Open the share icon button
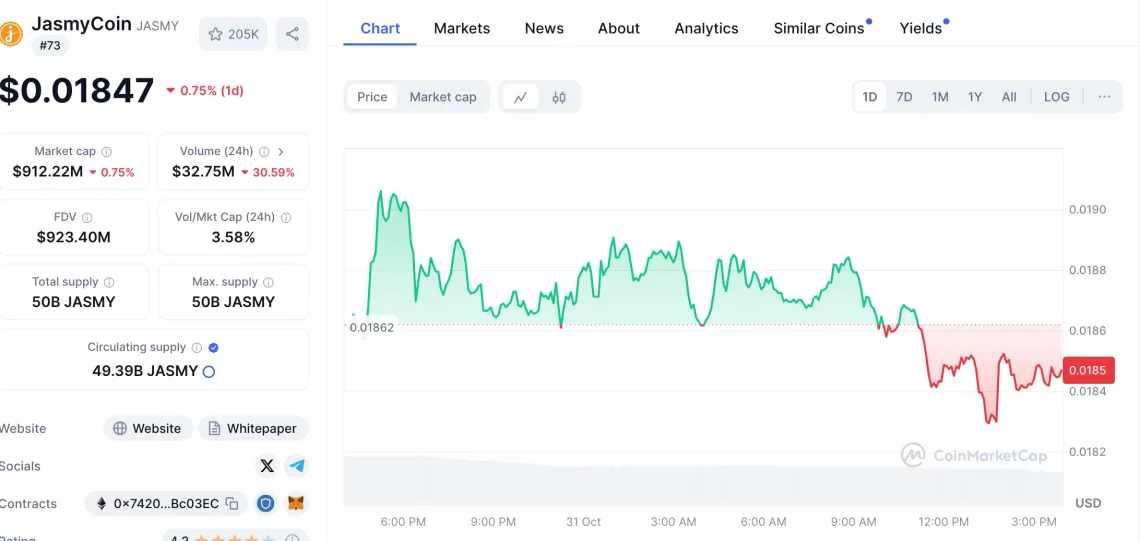Screen dimensions: 1140x541 coord(292,33)
